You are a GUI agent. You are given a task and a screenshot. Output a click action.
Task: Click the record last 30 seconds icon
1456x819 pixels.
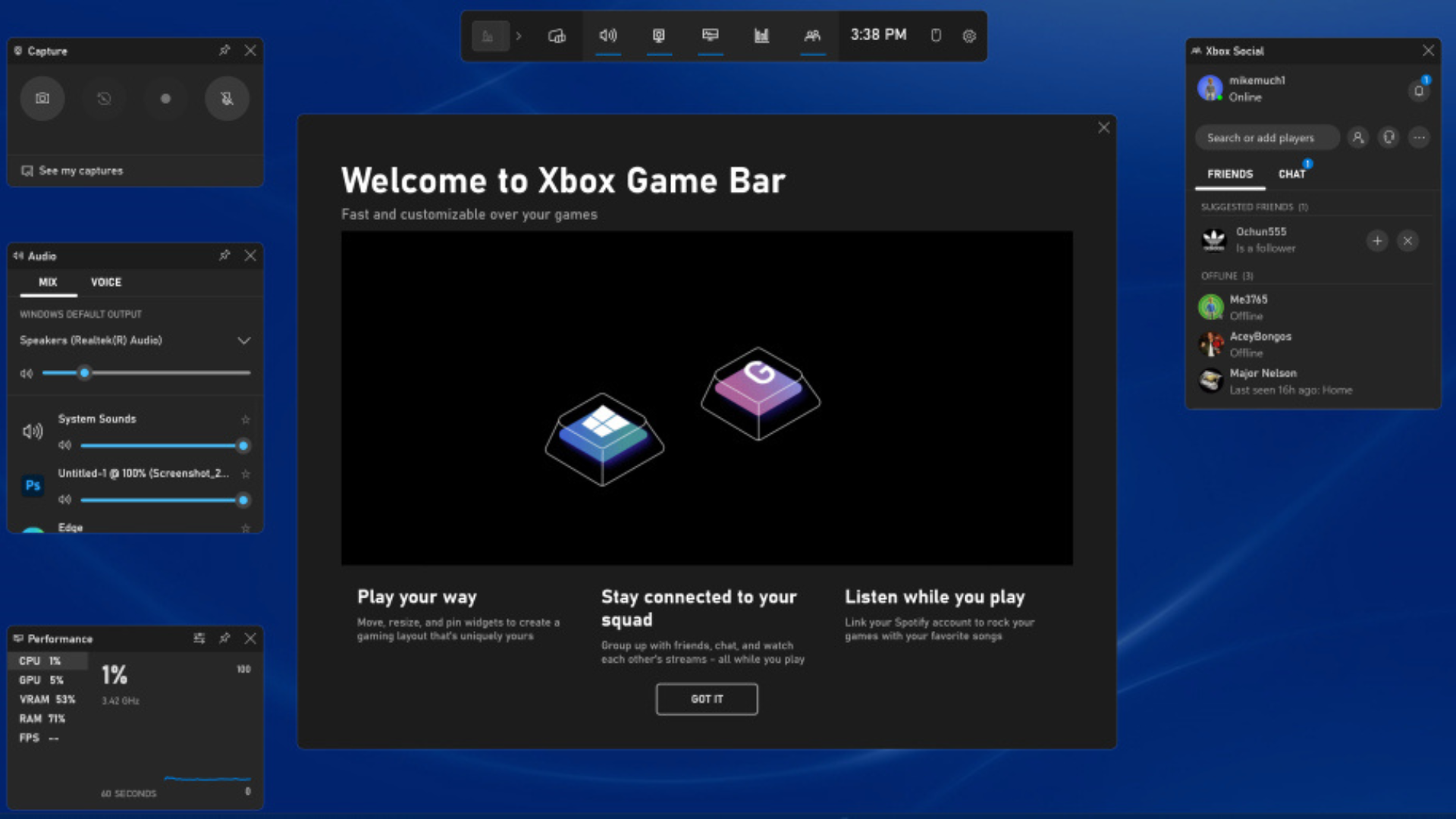(x=104, y=99)
